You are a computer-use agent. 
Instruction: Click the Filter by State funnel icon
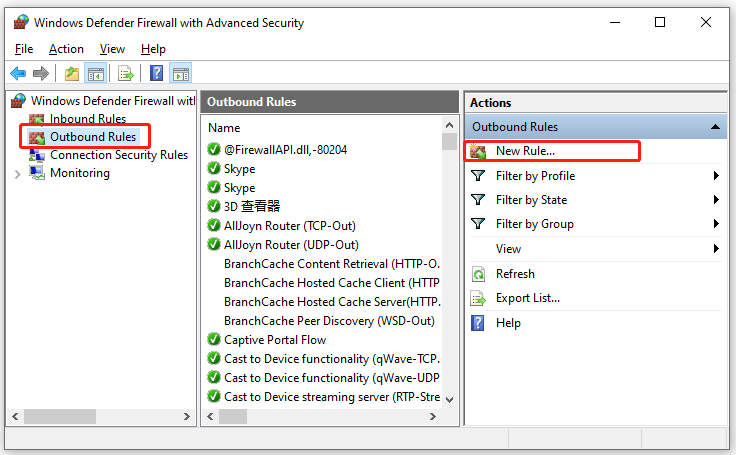coord(478,200)
